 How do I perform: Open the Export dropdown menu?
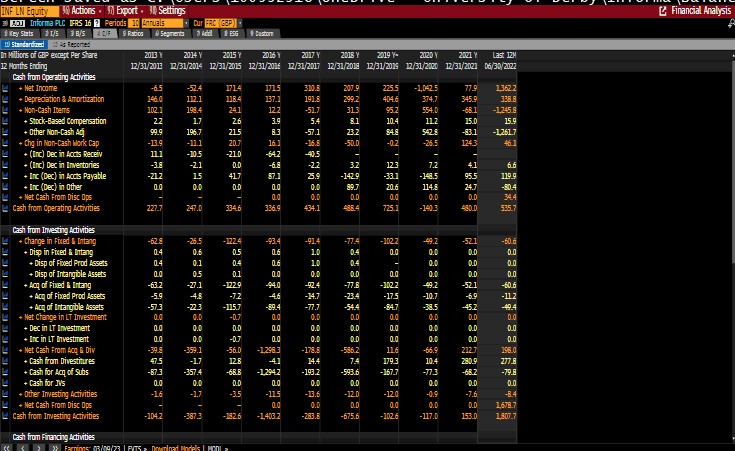[x=125, y=11]
